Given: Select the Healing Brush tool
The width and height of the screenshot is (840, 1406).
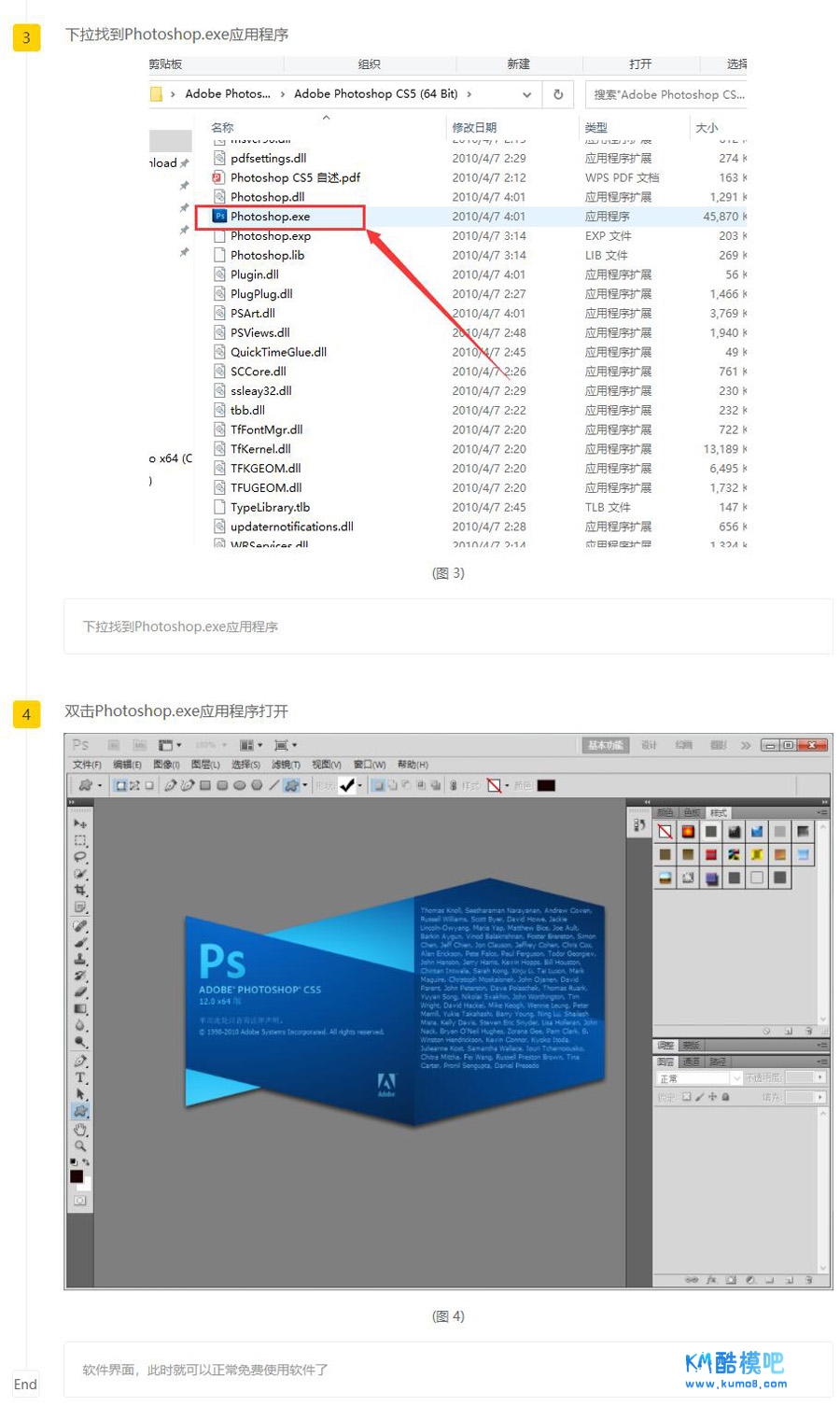Looking at the screenshot, I should 80,926.
